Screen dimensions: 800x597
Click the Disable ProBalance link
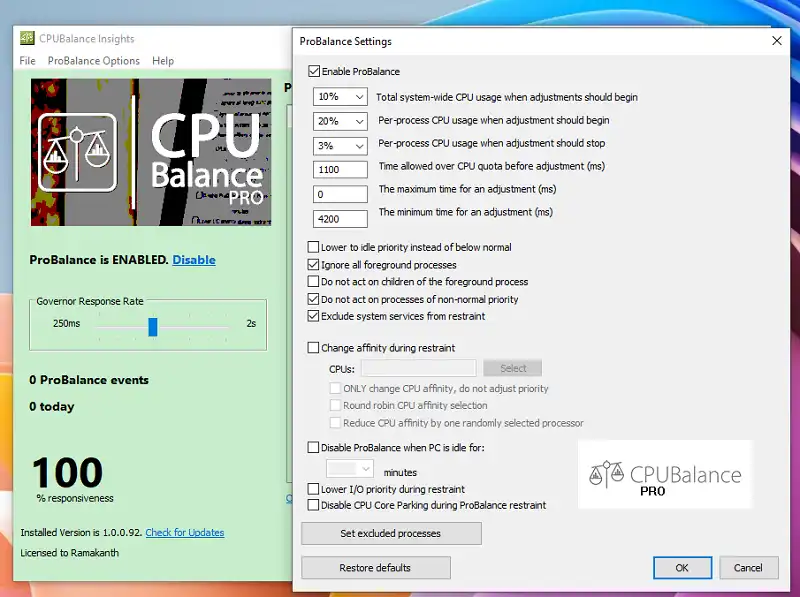(194, 260)
